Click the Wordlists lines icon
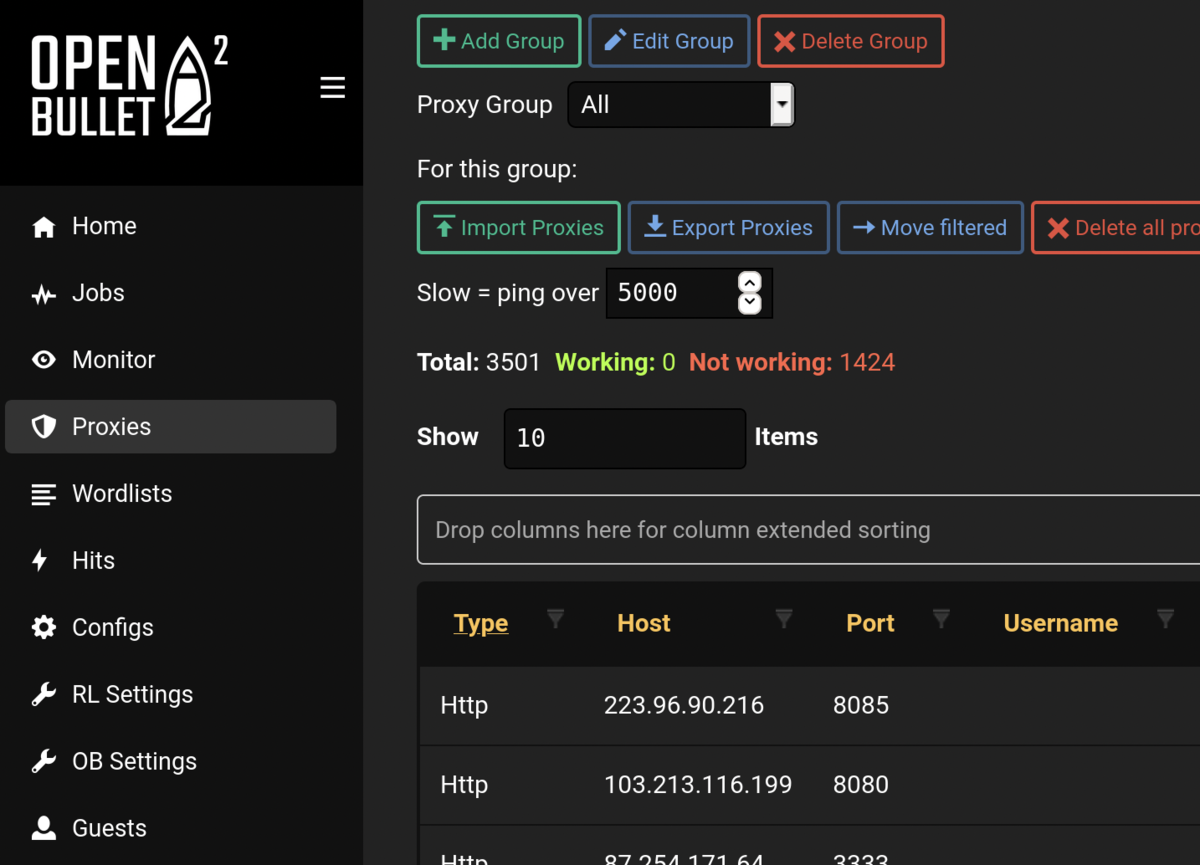1200x865 pixels. click(44, 494)
